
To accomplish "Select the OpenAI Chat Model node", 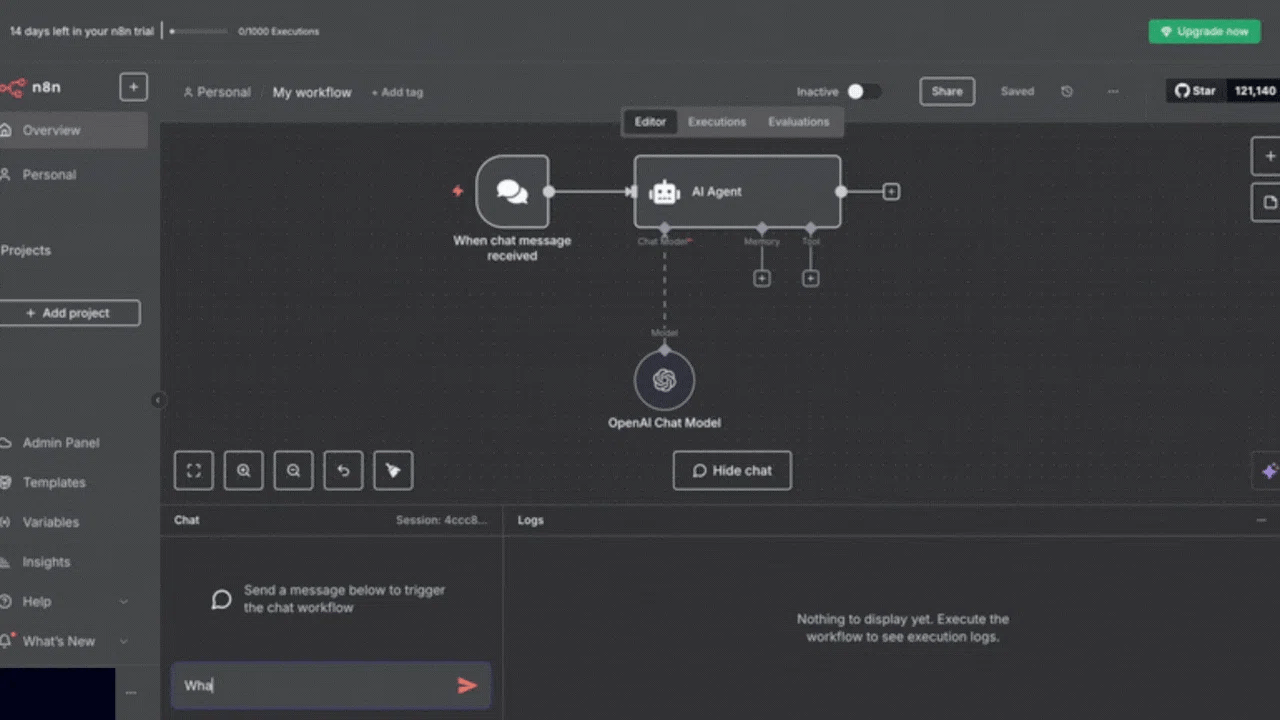I will tap(664, 380).
